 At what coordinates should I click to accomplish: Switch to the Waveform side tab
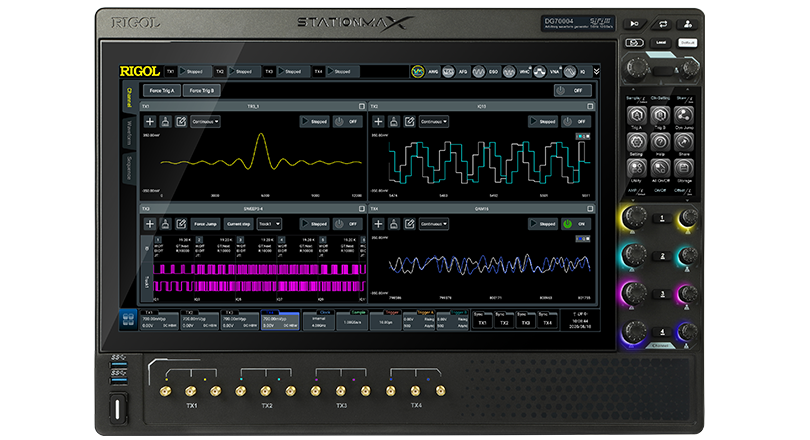(x=129, y=131)
